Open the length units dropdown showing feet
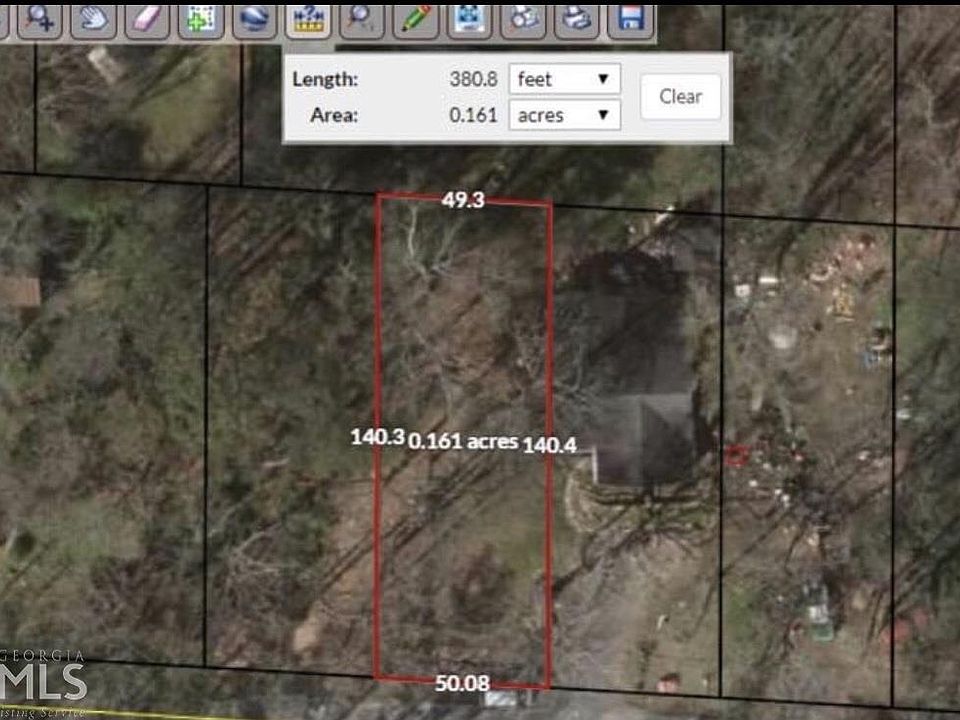The height and width of the screenshot is (720, 960). tap(564, 78)
